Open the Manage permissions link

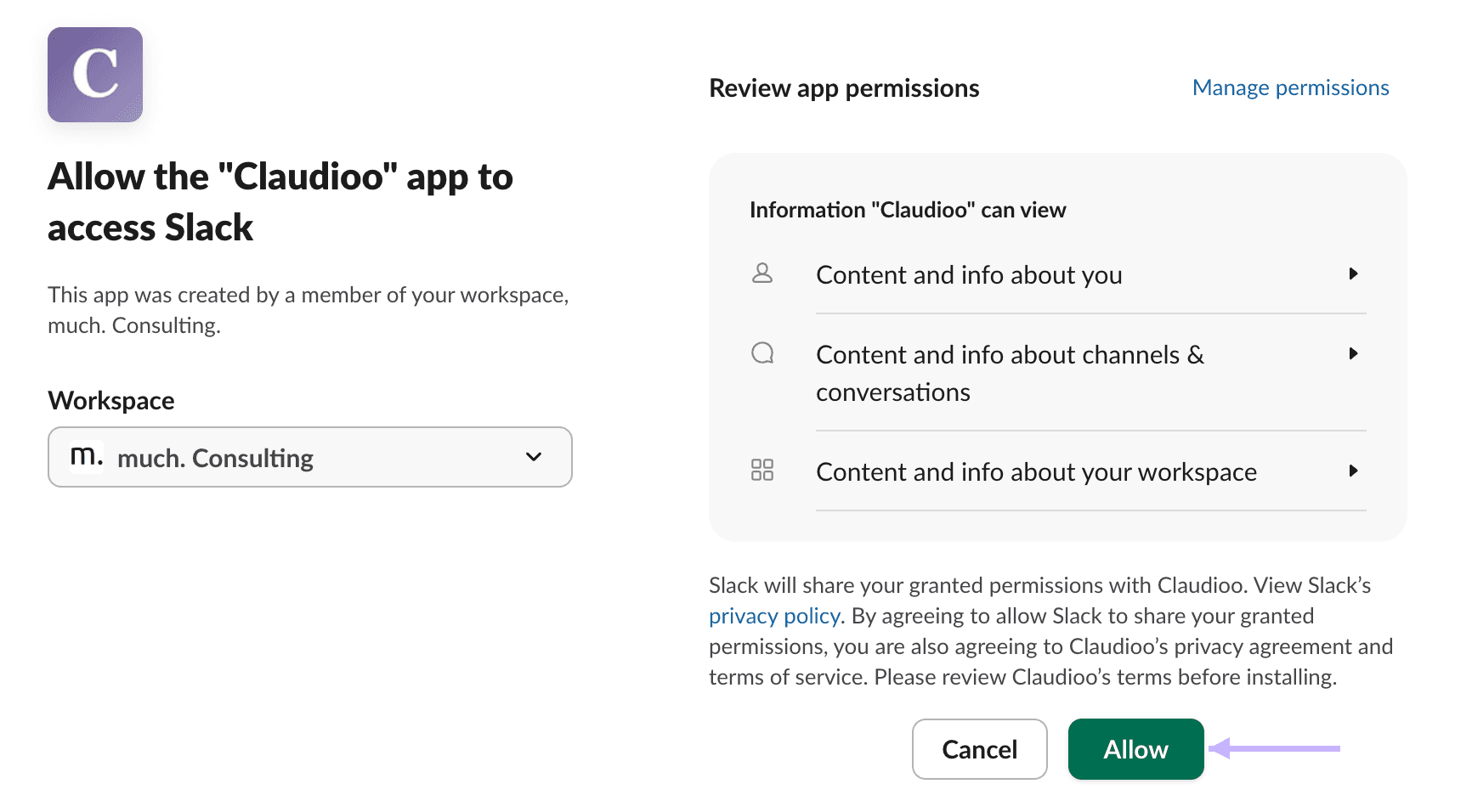(1290, 87)
